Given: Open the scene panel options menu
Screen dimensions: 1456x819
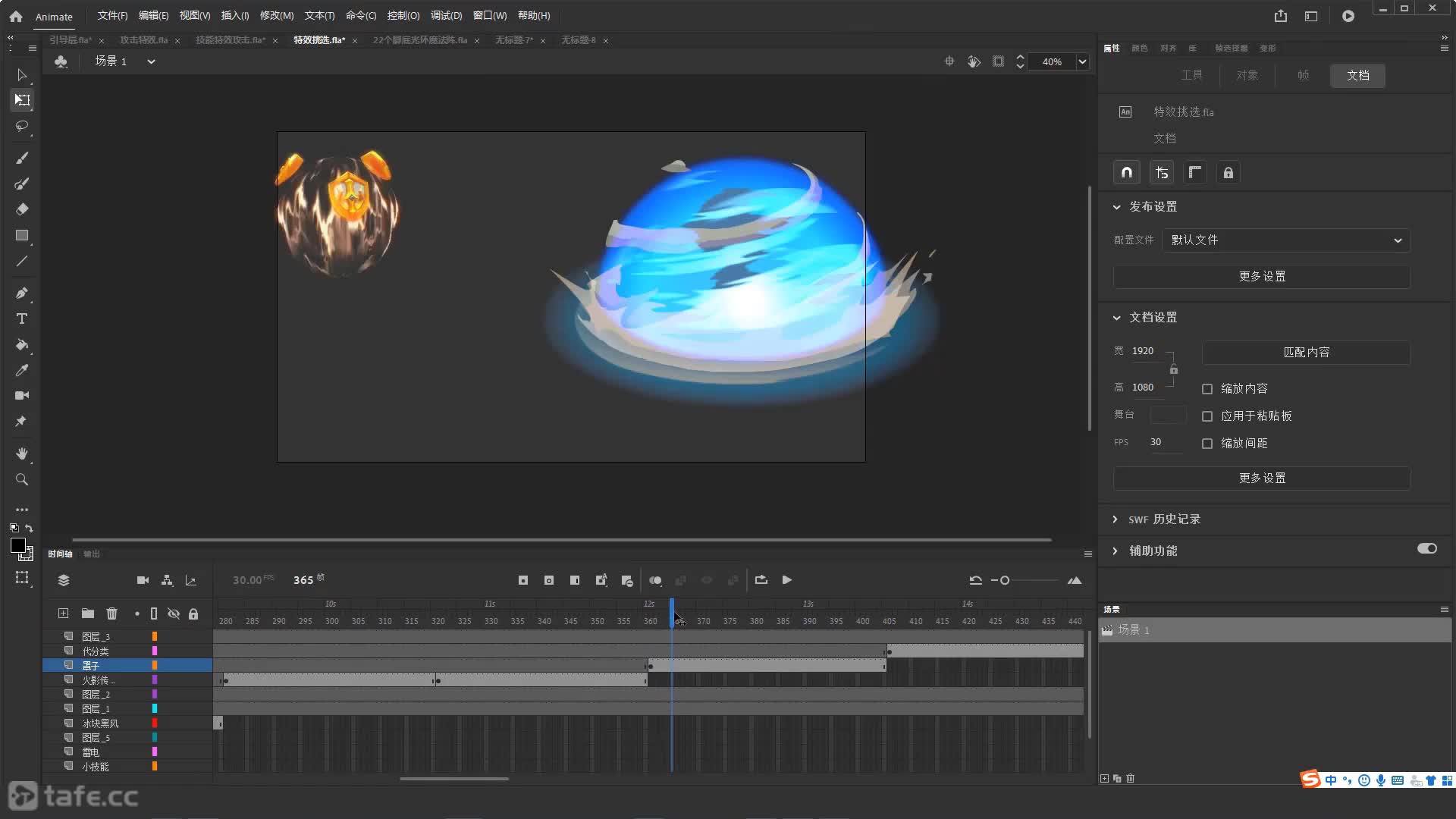Looking at the screenshot, I should click(1444, 610).
